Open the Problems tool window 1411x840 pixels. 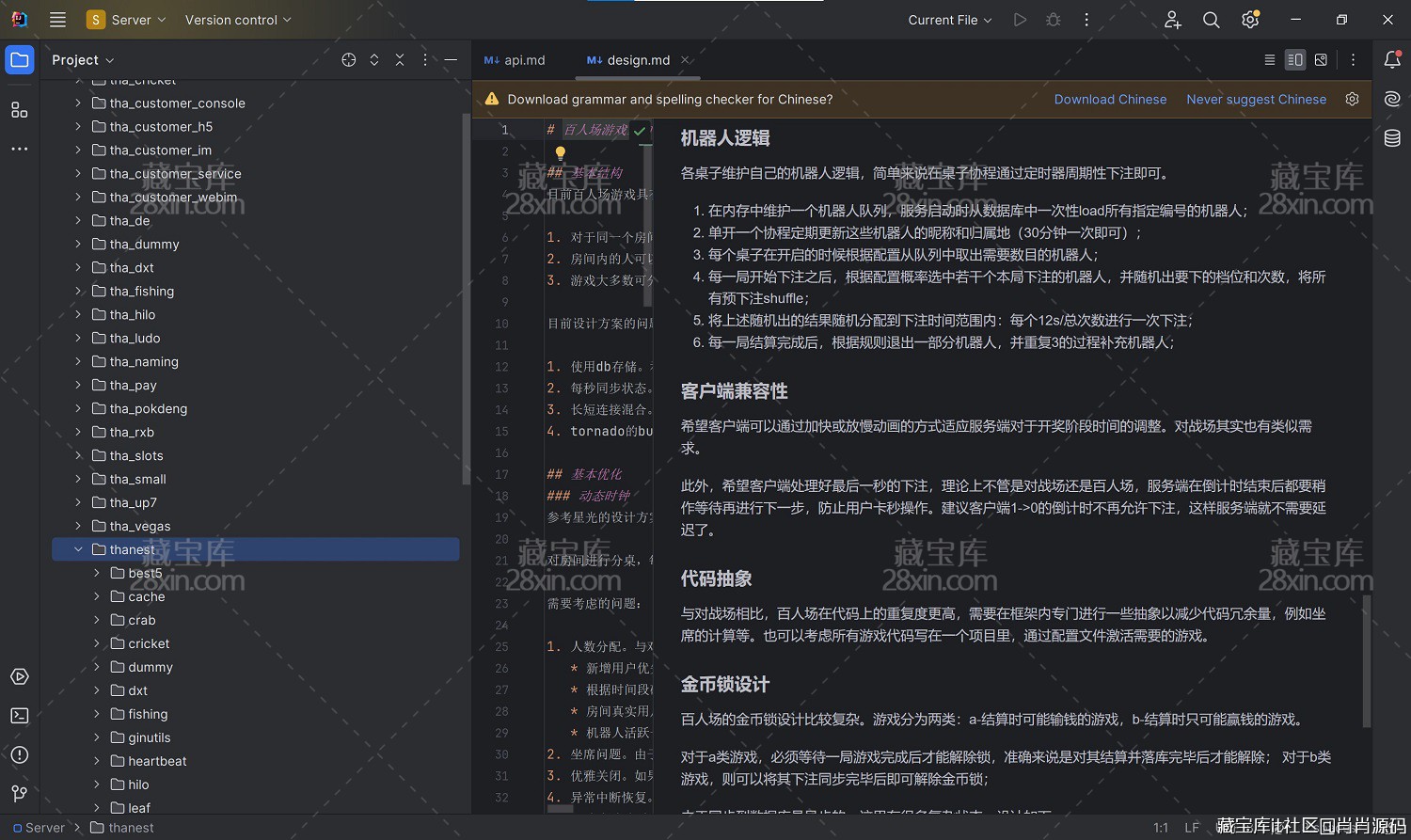(20, 754)
